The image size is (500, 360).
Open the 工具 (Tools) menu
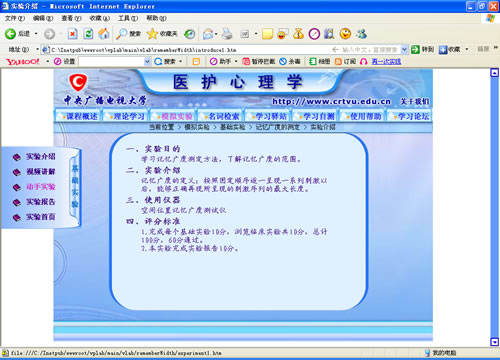click(x=128, y=18)
